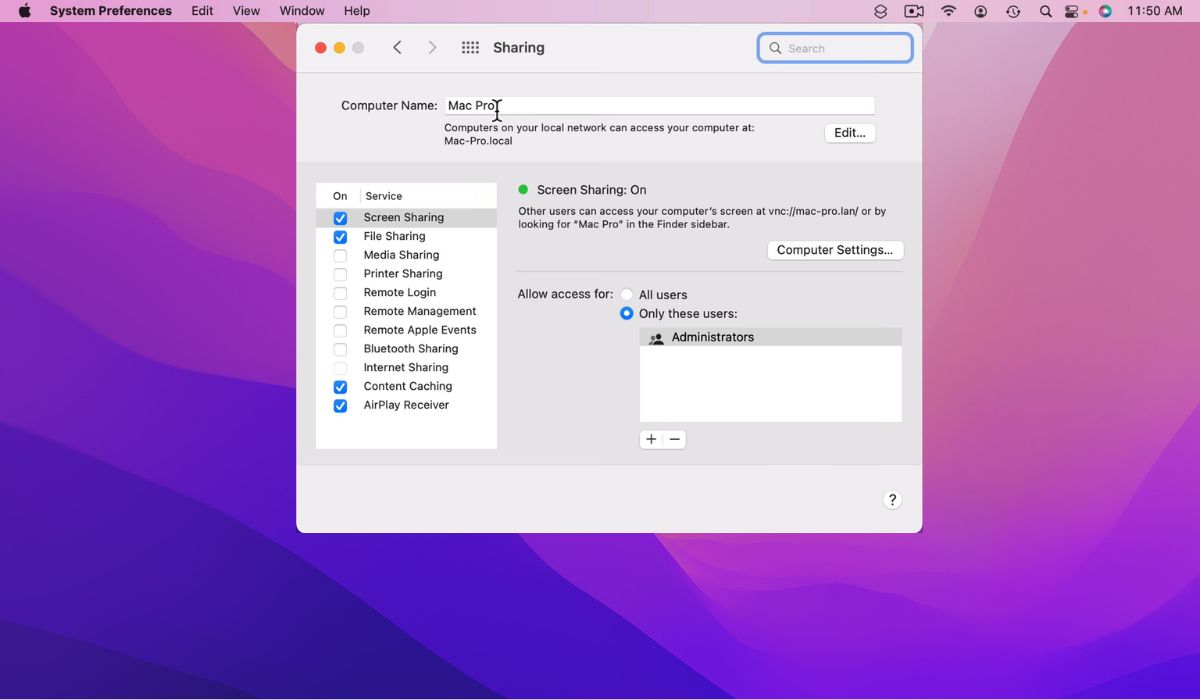Turn on Printer Sharing checkbox
The height and width of the screenshot is (700, 1200).
click(x=340, y=274)
